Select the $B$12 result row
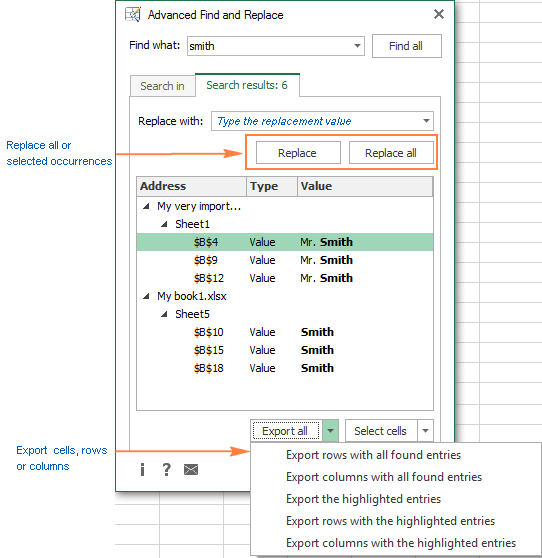The width and height of the screenshot is (542, 558). [285, 278]
